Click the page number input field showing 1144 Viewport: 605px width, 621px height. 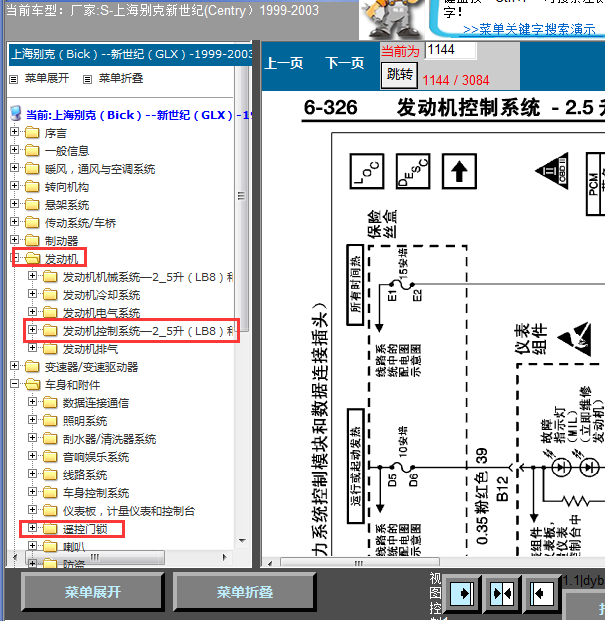point(451,50)
